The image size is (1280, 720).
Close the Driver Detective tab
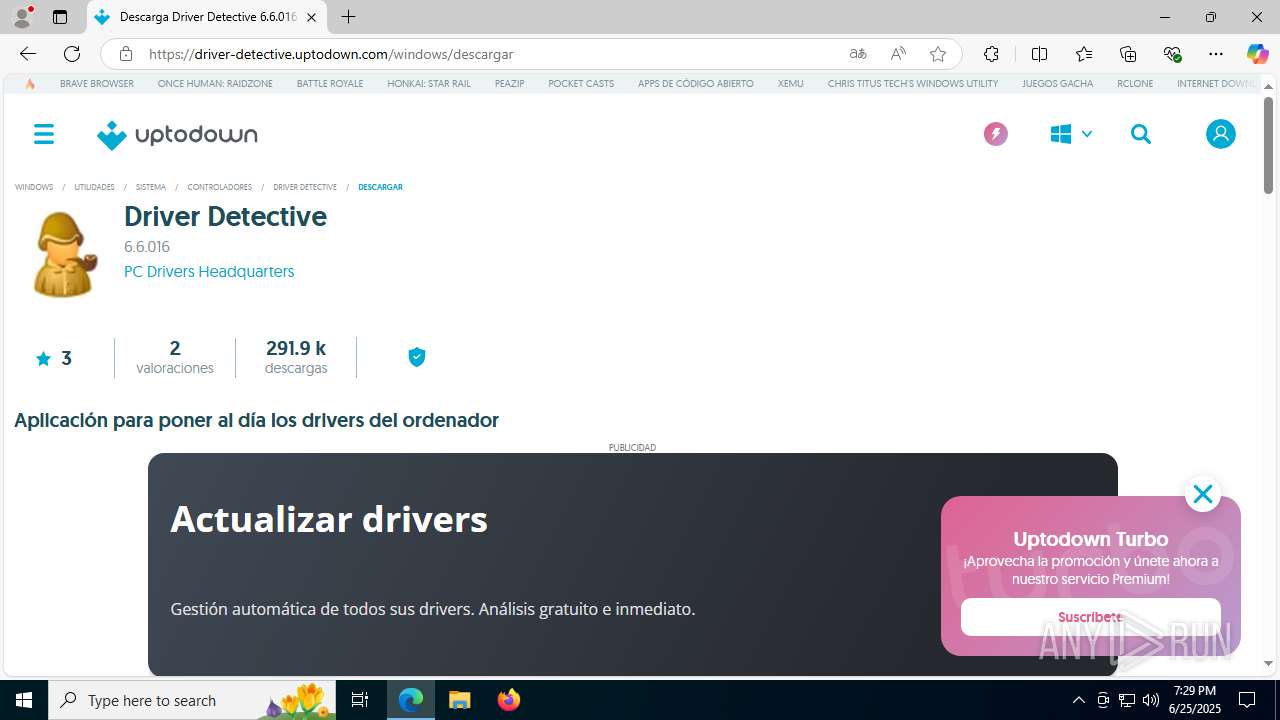pos(311,17)
